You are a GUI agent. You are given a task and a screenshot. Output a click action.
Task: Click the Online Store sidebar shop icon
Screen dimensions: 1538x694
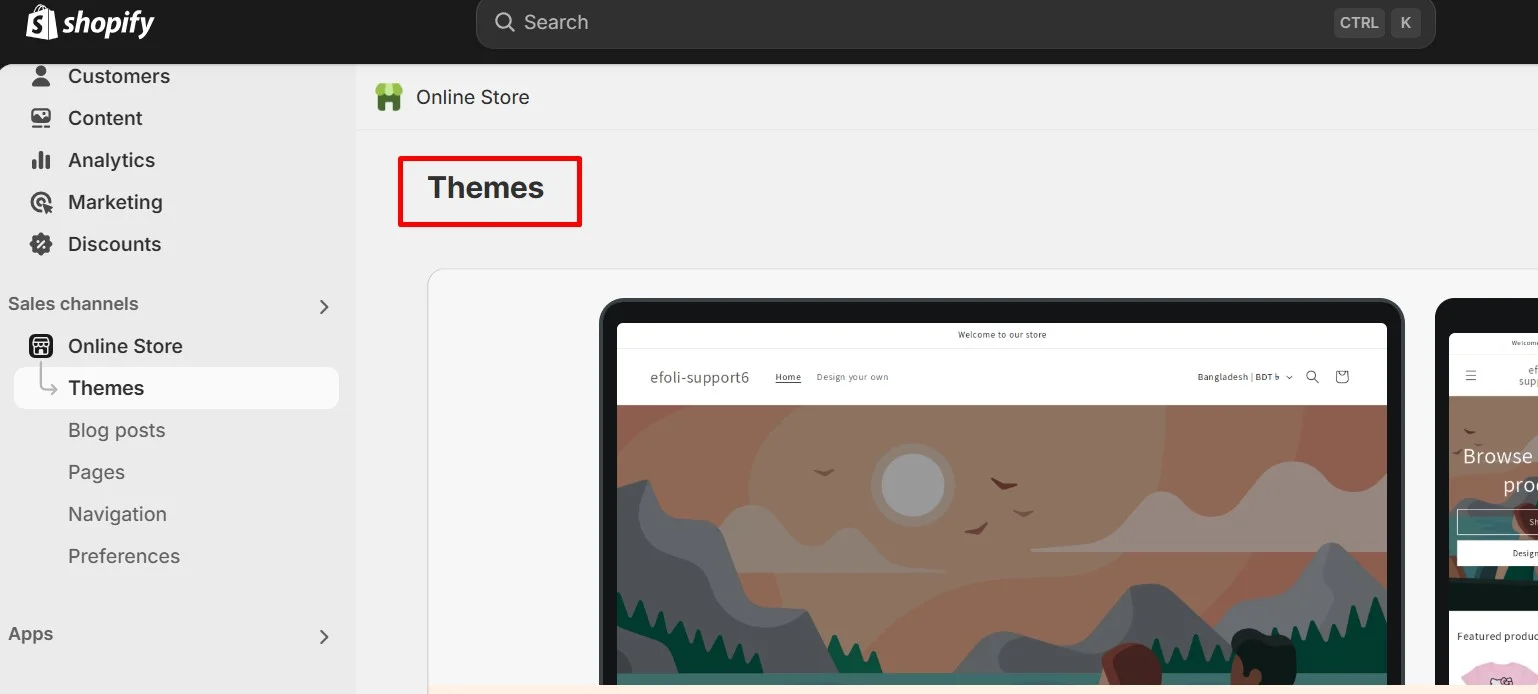click(41, 346)
